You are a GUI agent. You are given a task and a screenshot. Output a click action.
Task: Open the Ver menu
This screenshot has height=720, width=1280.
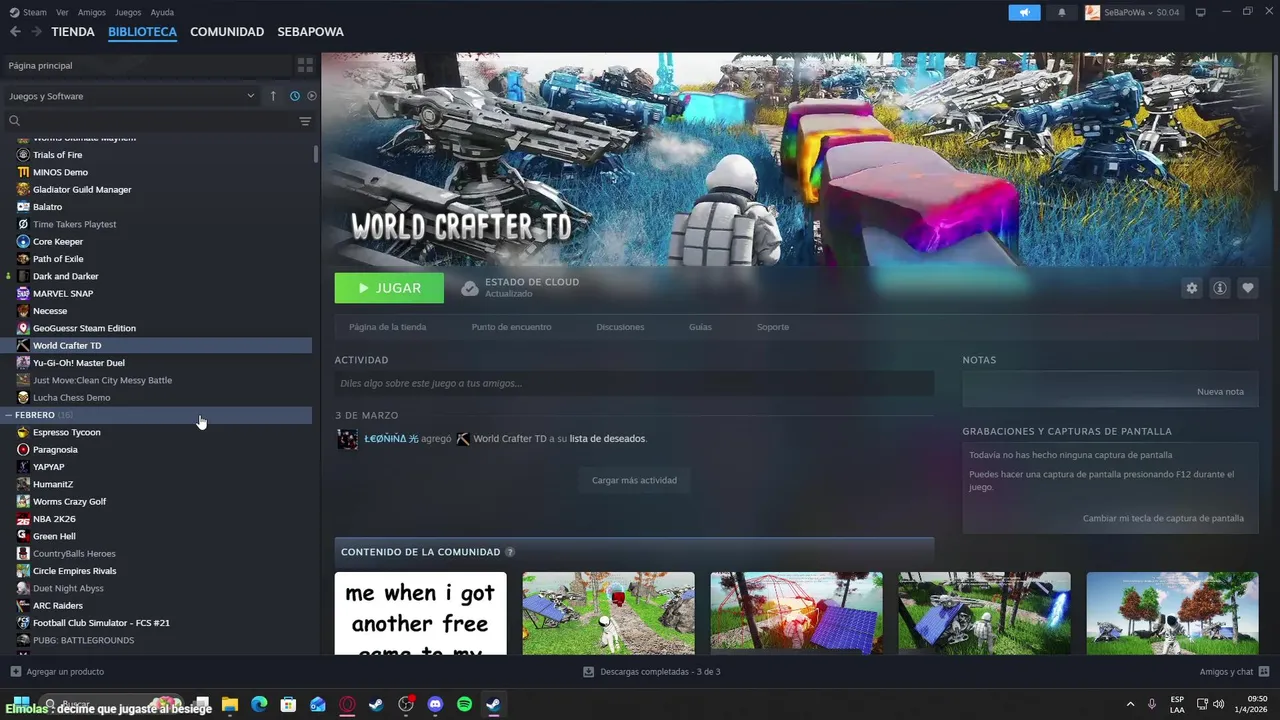click(x=62, y=12)
